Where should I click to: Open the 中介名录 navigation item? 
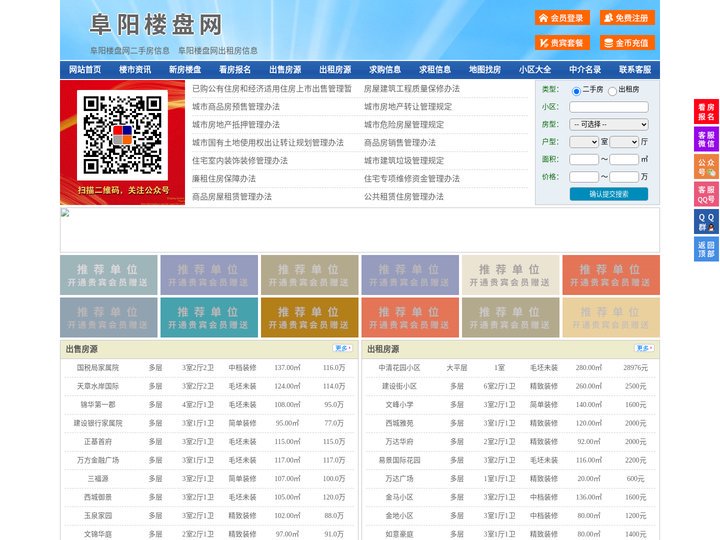585,70
